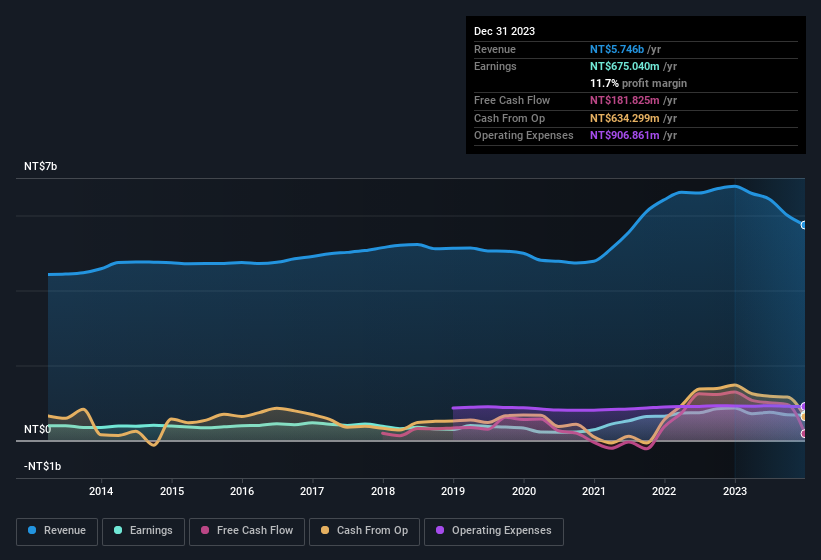This screenshot has height=560, width=821.
Task: Click the pink Free Cash Flow end-point marker
Action: point(804,434)
